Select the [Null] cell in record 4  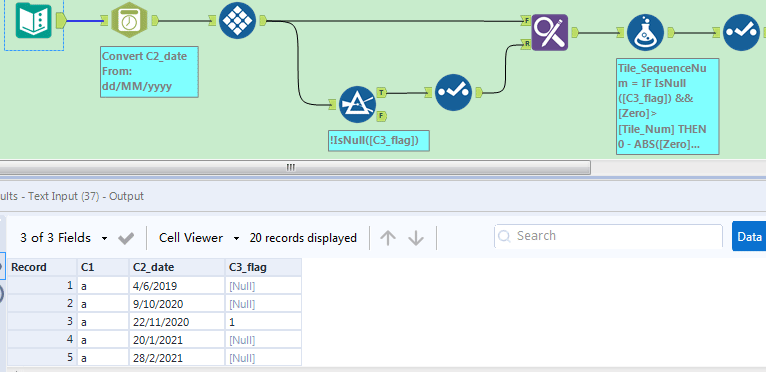(263, 340)
